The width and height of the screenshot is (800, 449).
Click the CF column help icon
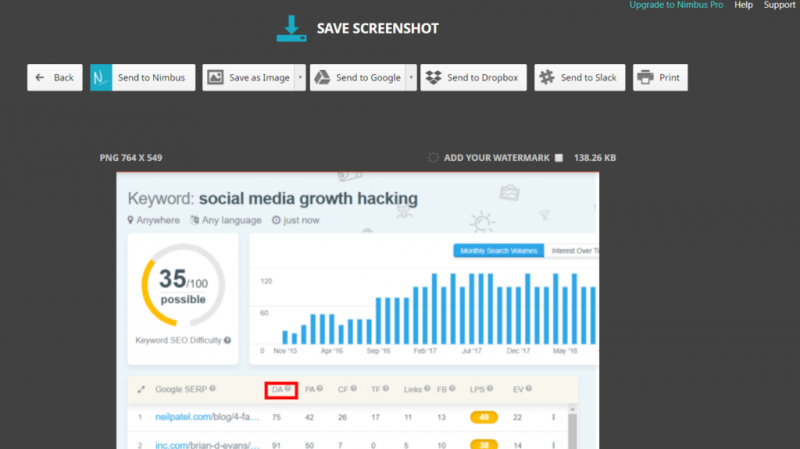(x=354, y=389)
